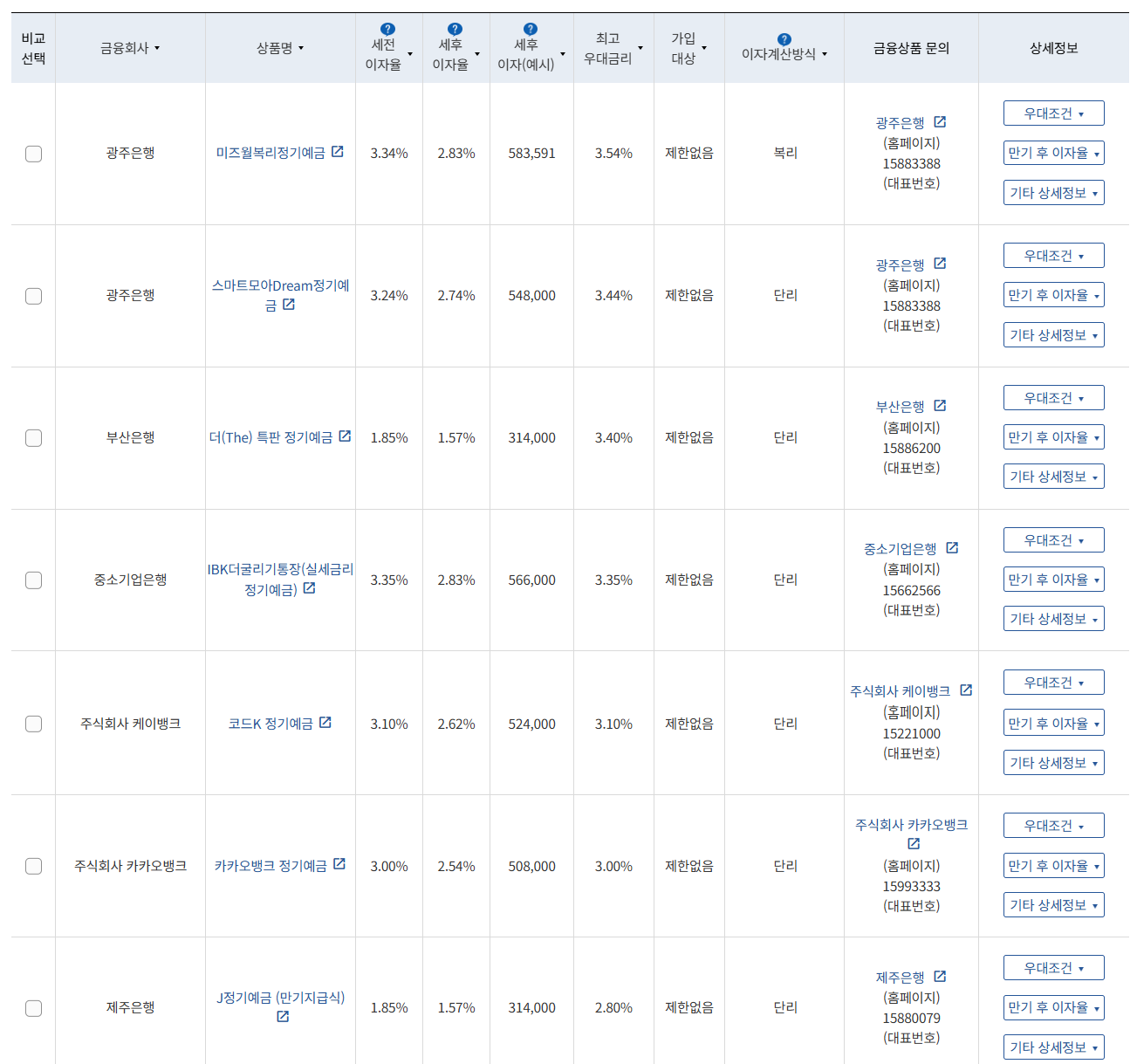Viewport: 1137px width, 1064px height.
Task: Expand 우대조건 for 제주은행 row
Action: [1053, 968]
